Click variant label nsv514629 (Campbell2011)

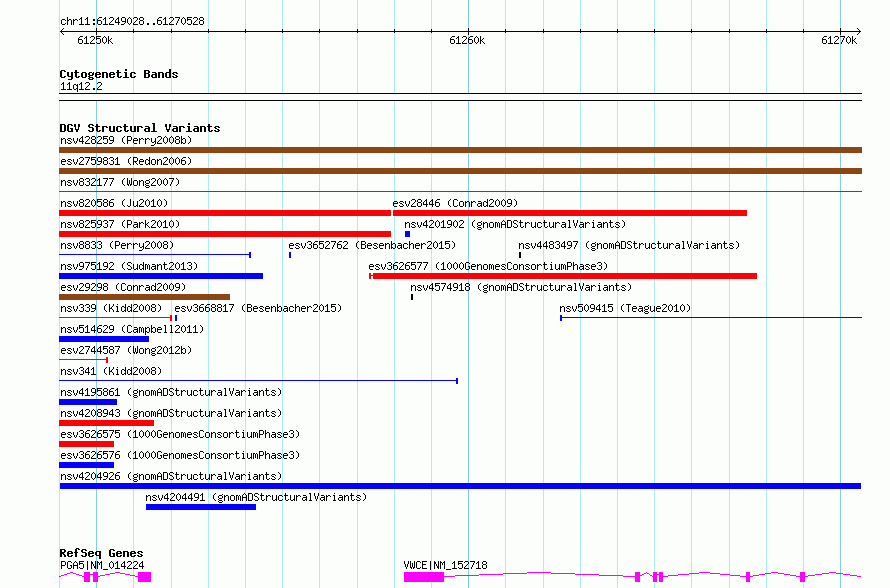[x=132, y=329]
